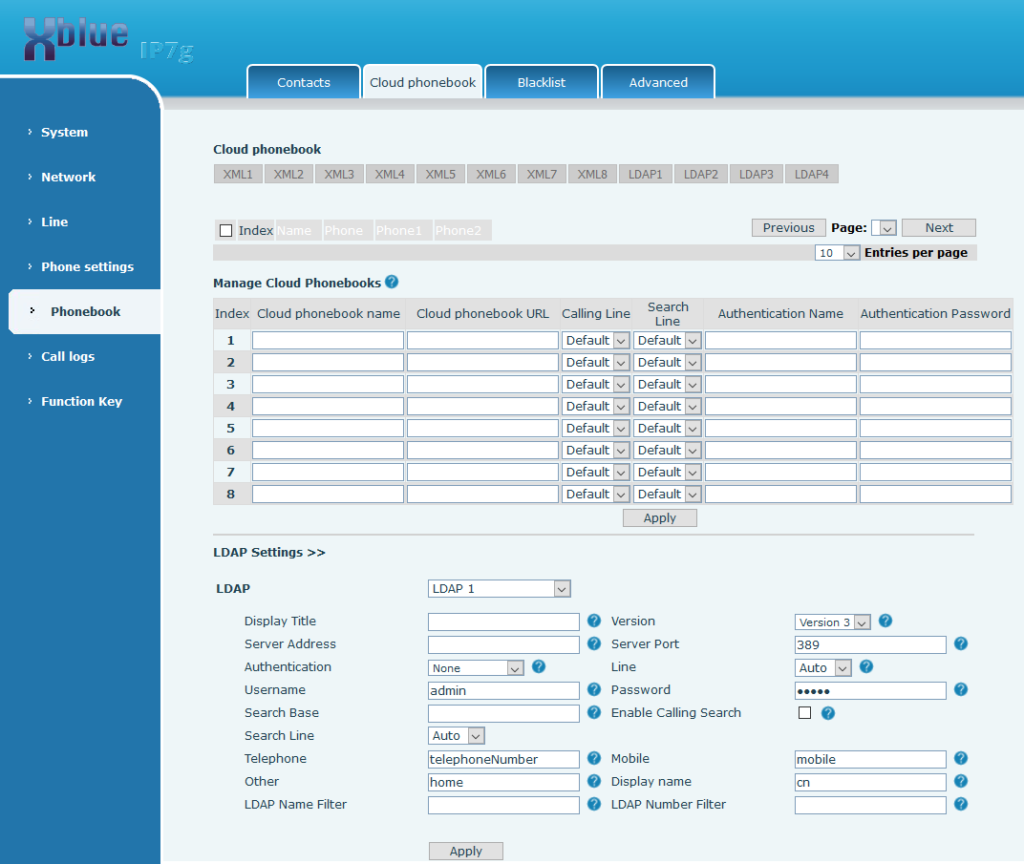The width and height of the screenshot is (1024, 864).
Task: Click help icon next to LDAP Name Filter
Action: (x=594, y=804)
